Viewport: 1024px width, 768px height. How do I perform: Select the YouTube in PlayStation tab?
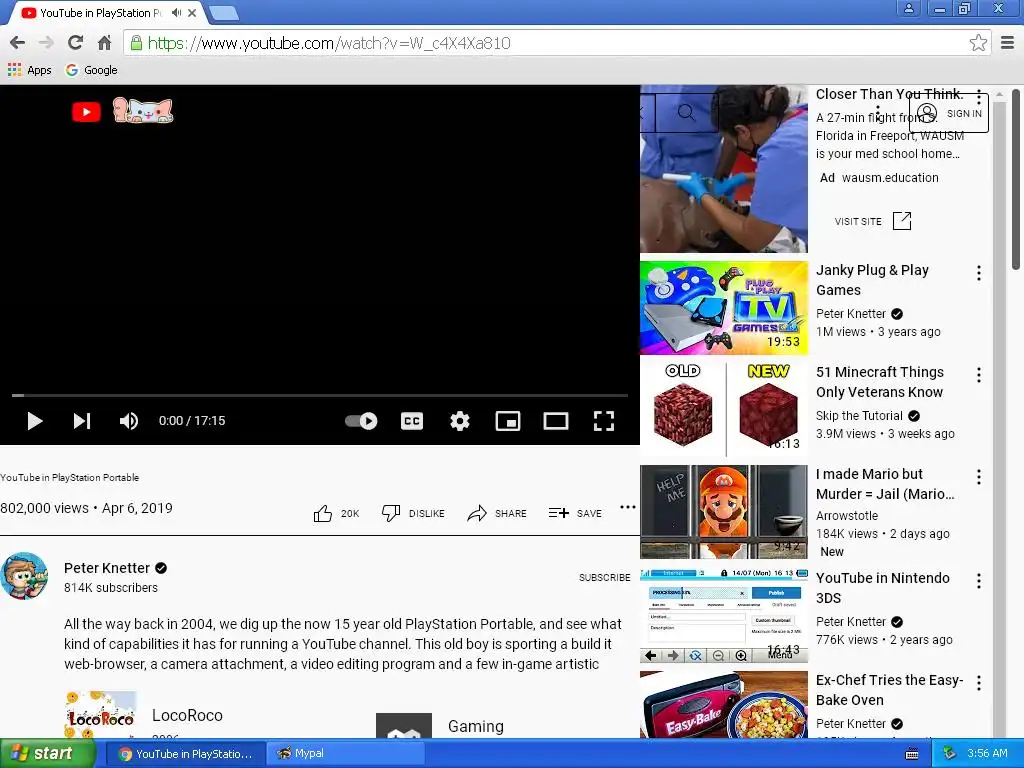[x=98, y=13]
